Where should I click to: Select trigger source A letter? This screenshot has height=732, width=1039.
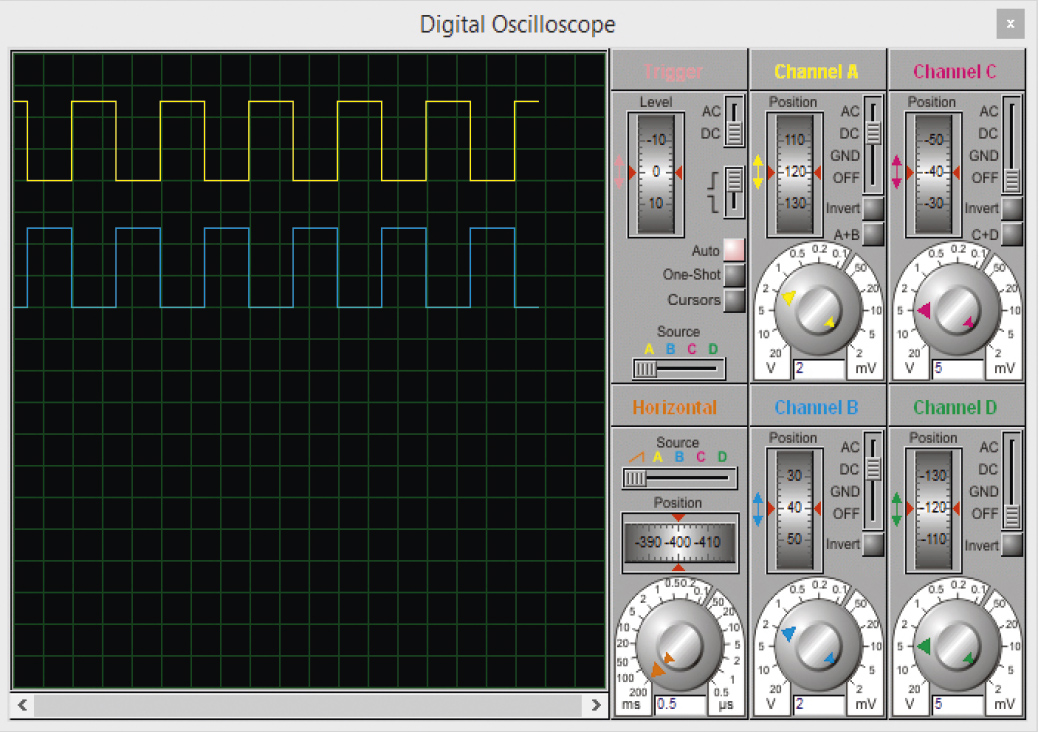click(649, 349)
